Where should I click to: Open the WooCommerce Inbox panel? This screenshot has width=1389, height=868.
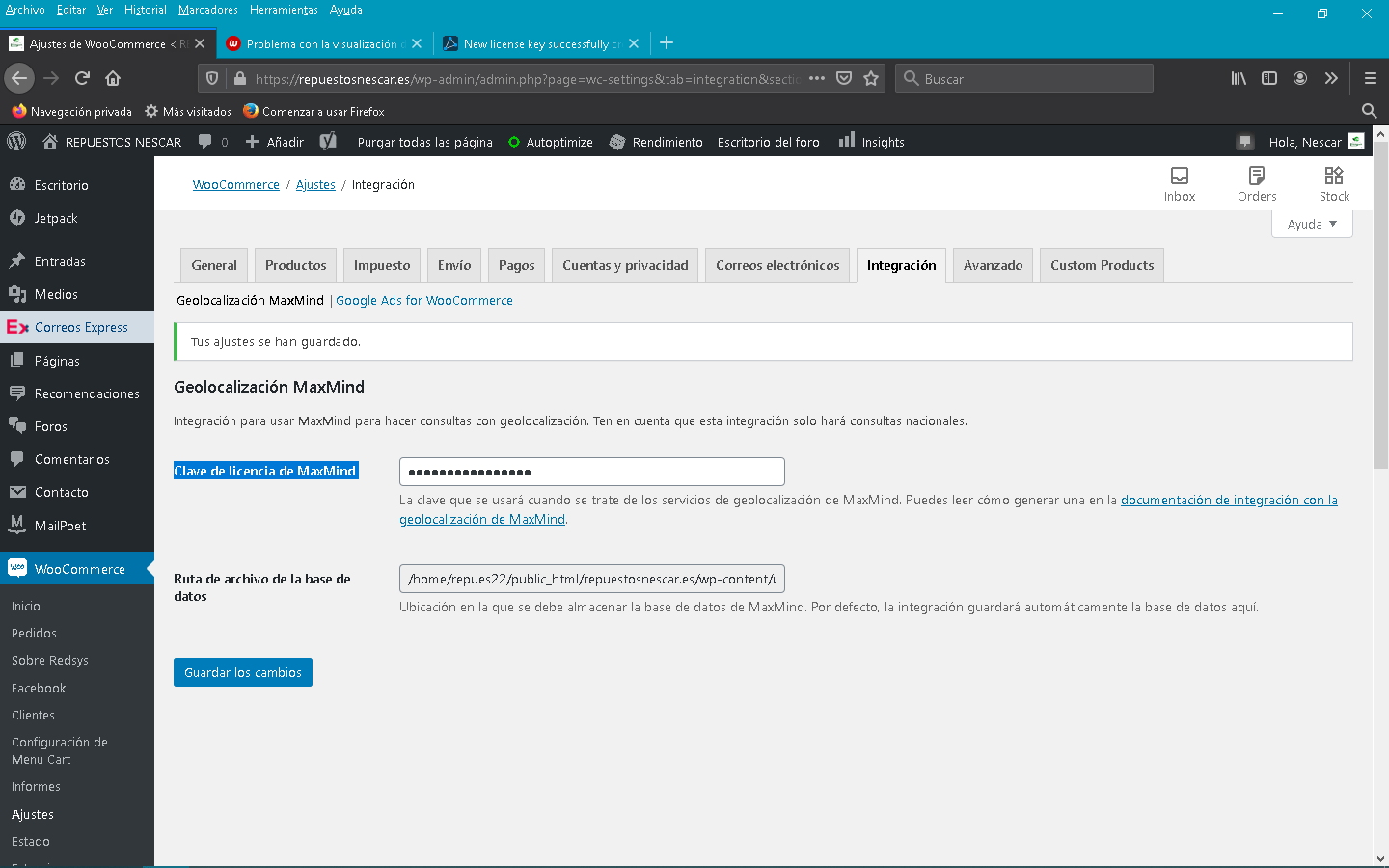1179,183
